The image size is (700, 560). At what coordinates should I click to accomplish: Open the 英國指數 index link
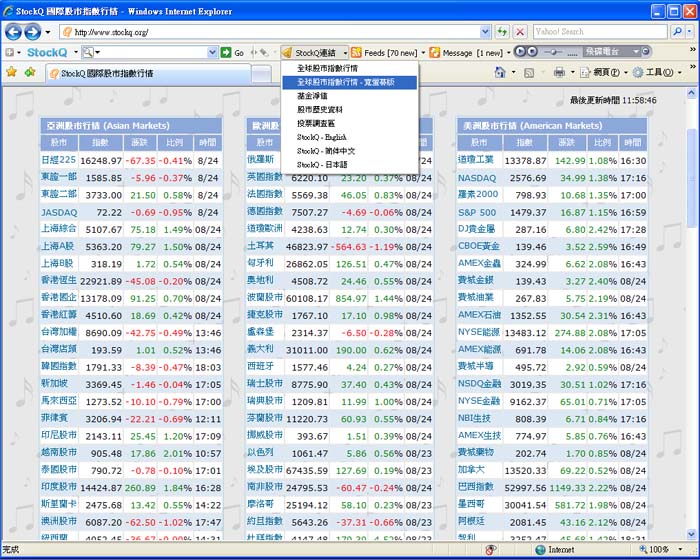[x=265, y=177]
